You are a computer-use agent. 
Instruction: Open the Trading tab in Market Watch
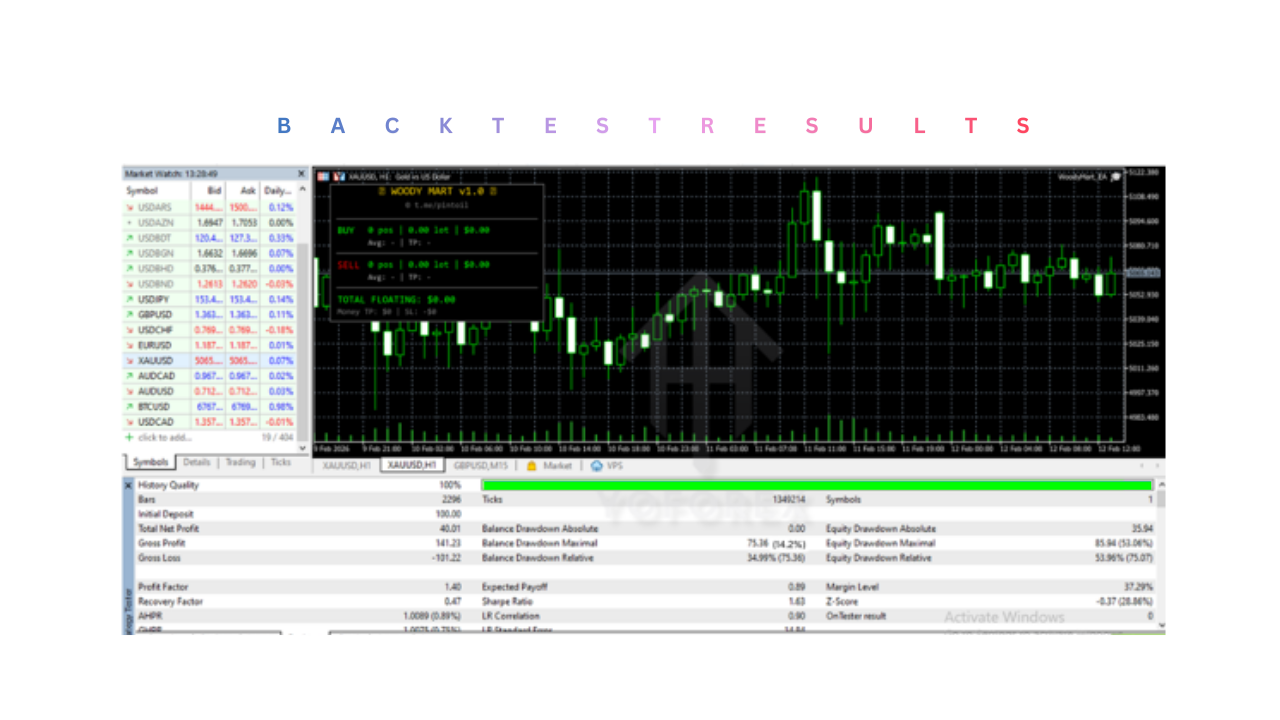240,463
